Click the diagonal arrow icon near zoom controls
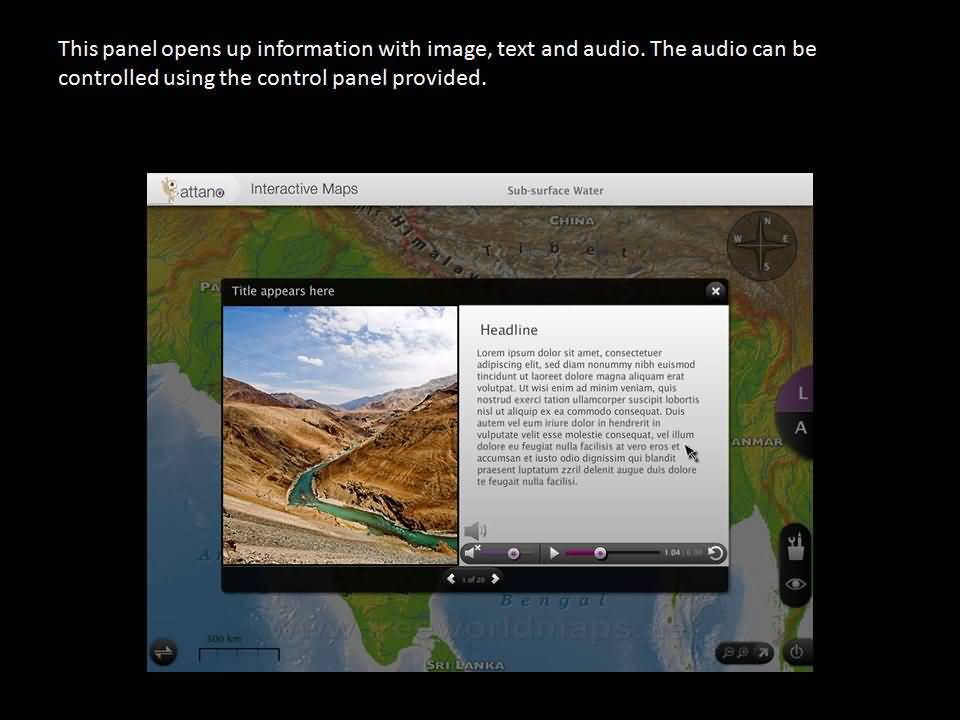The width and height of the screenshot is (960, 720). pyautogui.click(x=762, y=653)
